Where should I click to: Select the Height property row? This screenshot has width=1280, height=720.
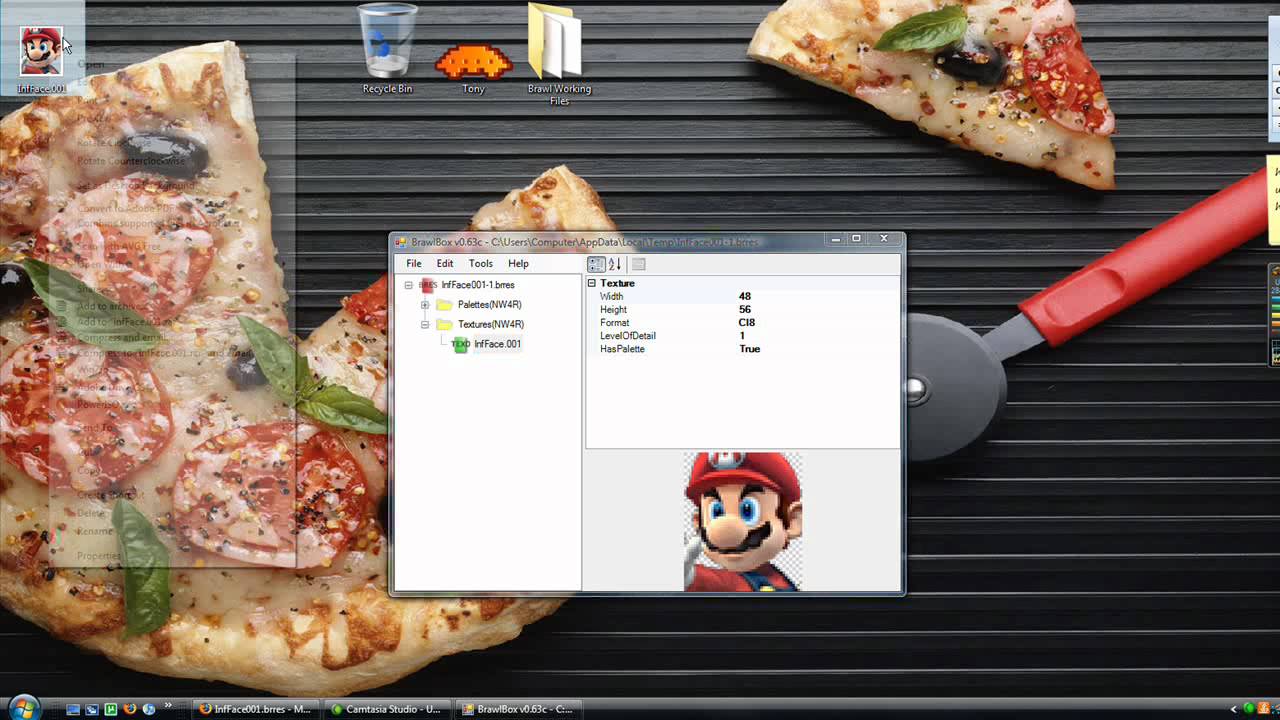[743, 310]
